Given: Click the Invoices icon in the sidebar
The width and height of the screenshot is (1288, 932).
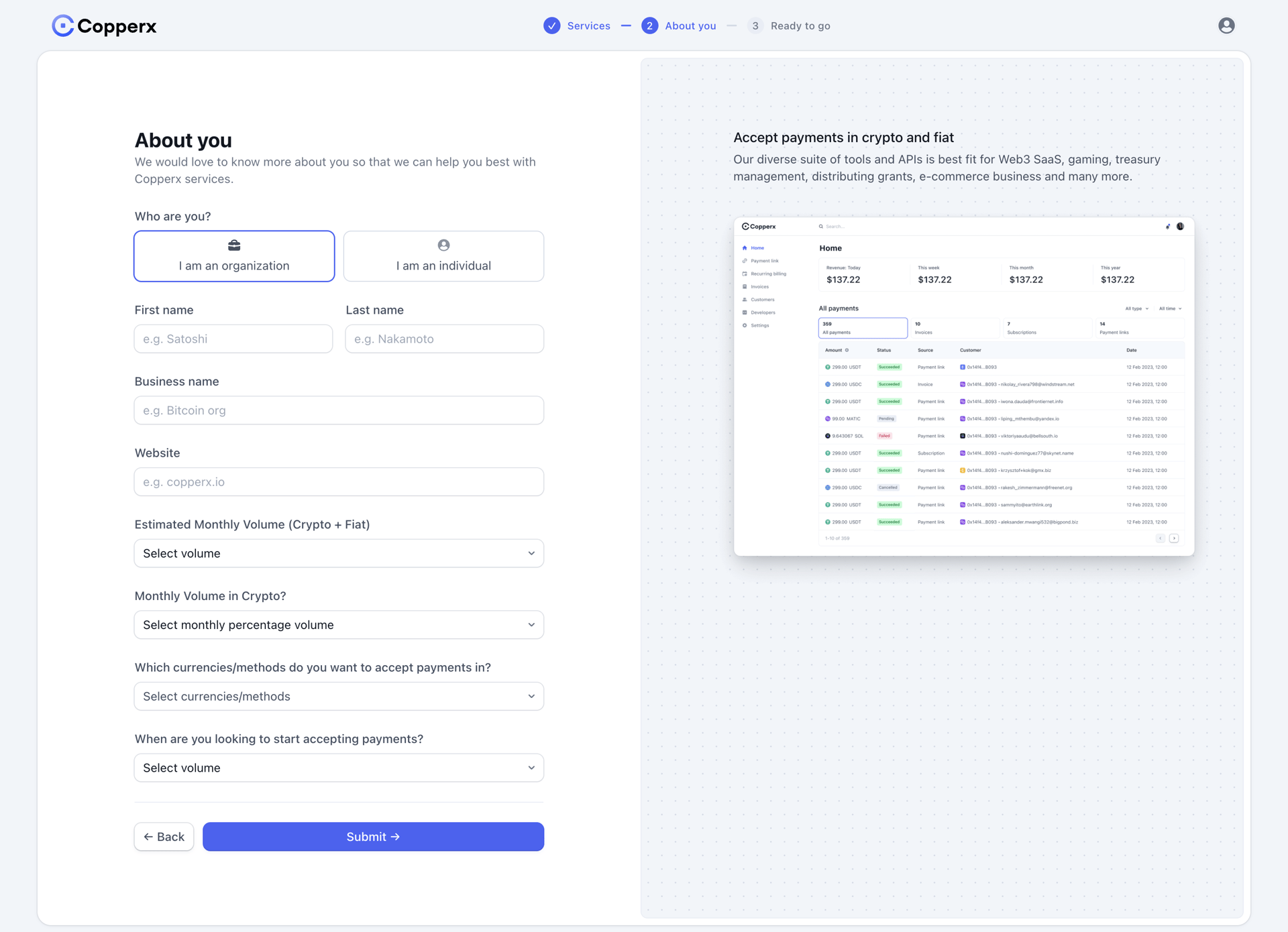Looking at the screenshot, I should [759, 286].
